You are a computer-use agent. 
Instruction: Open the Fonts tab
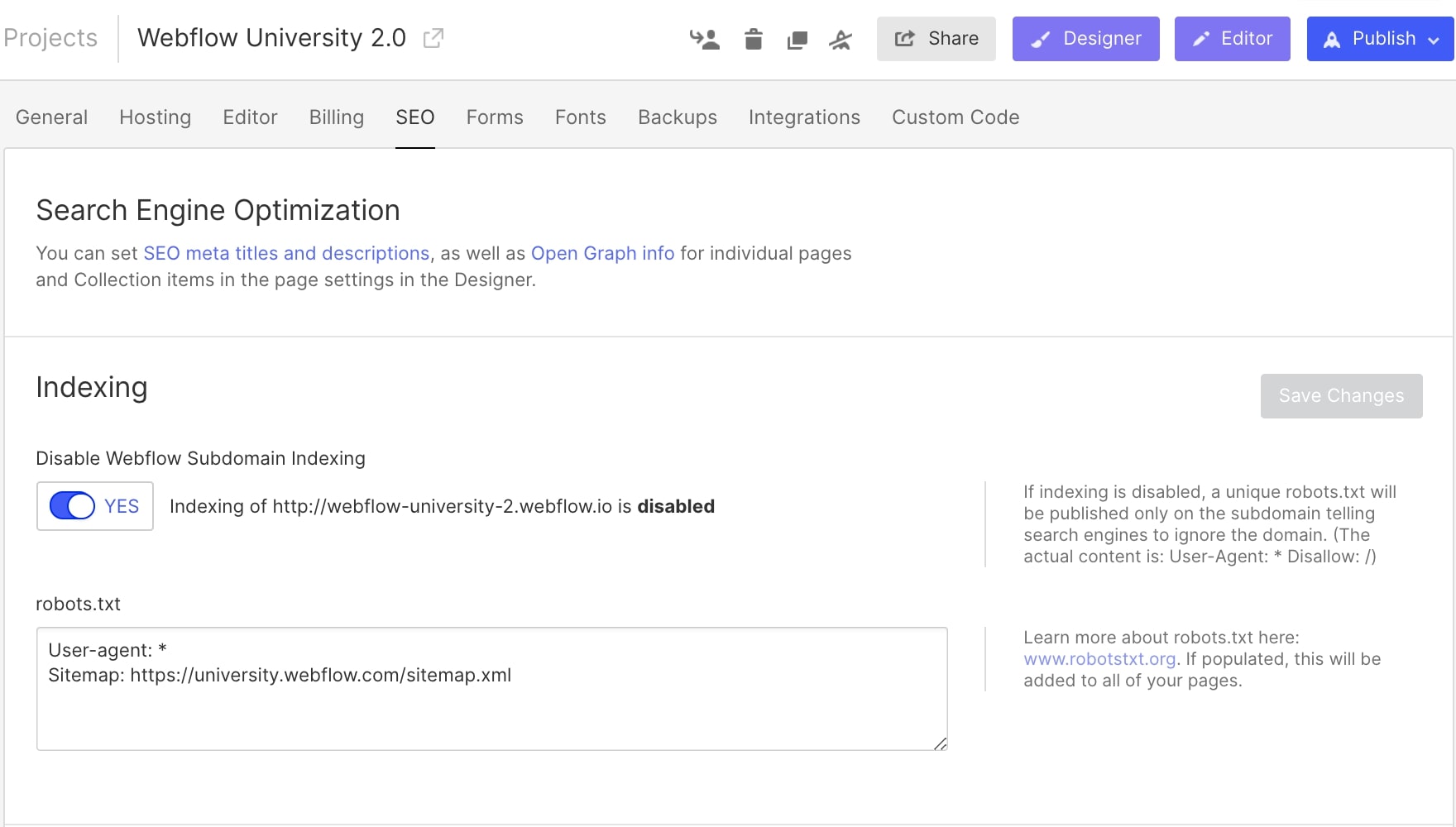click(581, 117)
